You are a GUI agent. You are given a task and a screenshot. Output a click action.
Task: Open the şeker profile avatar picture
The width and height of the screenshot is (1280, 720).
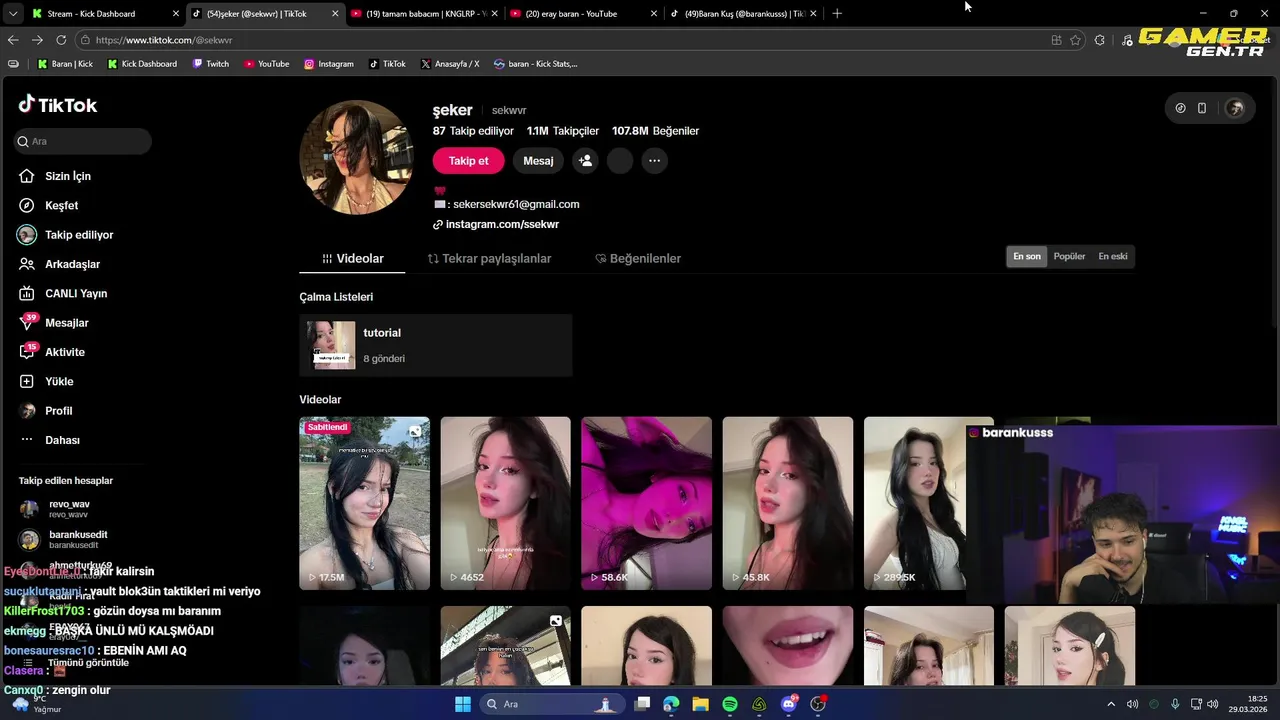click(357, 157)
